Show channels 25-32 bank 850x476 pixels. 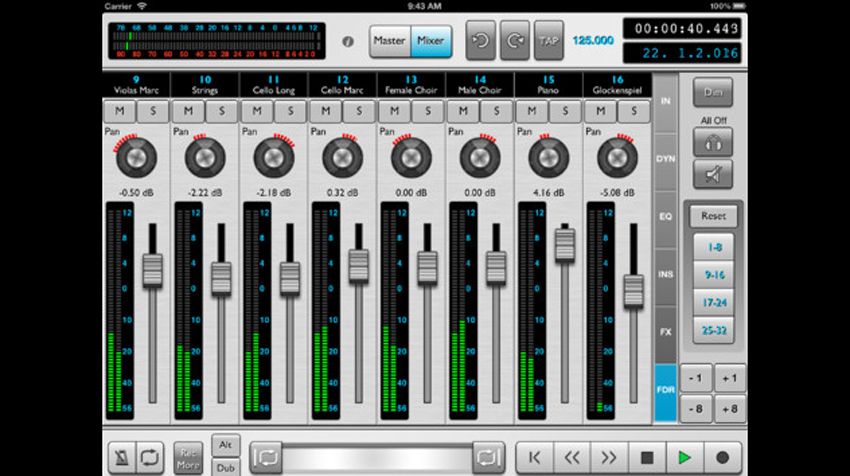point(714,330)
